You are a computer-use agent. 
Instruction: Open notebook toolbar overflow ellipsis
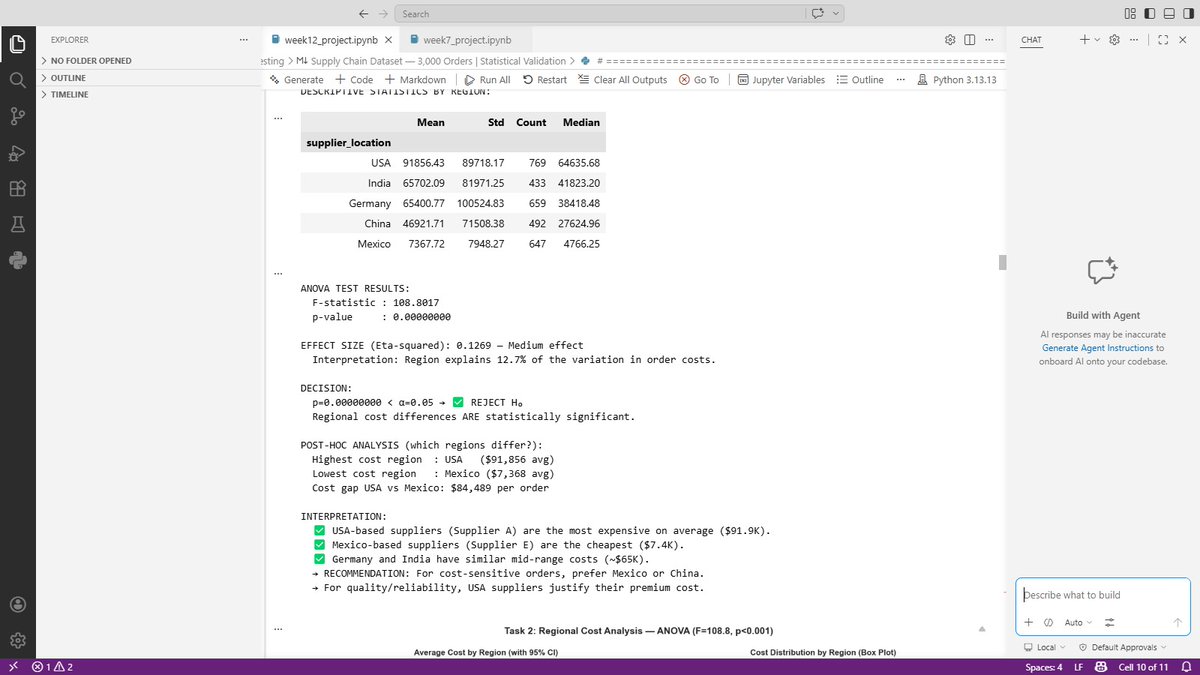(900, 80)
